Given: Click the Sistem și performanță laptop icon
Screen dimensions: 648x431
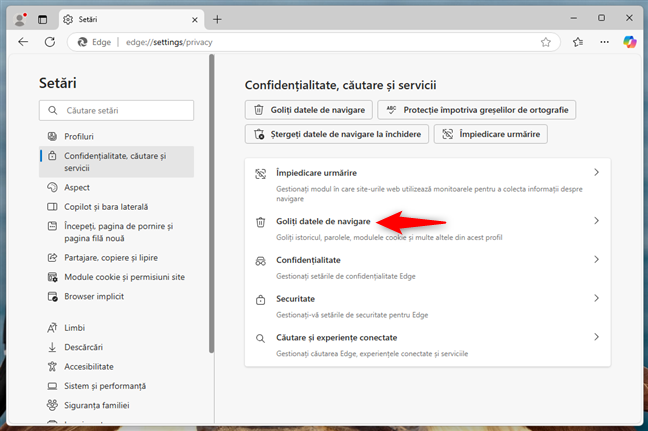Looking at the screenshot, I should [x=52, y=386].
